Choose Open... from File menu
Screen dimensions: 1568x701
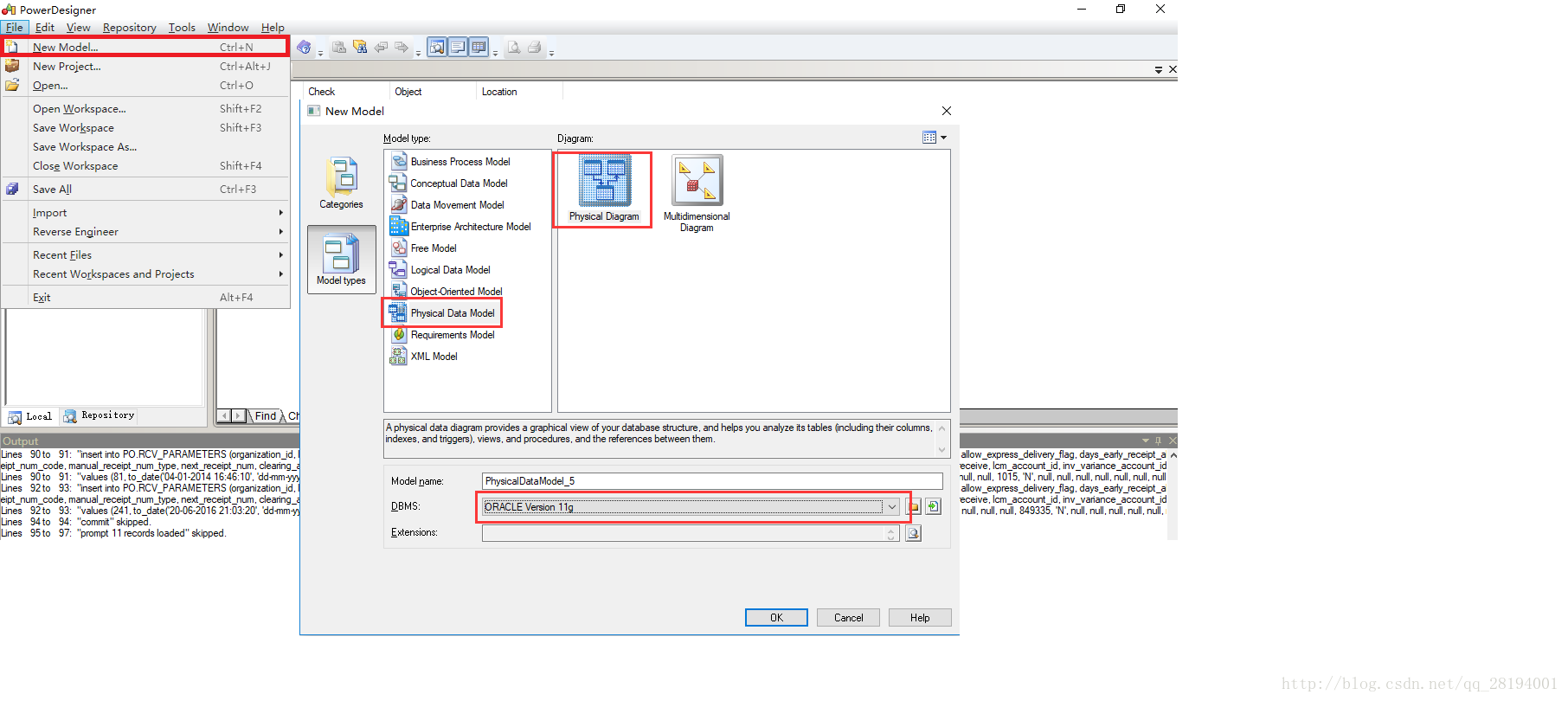[145, 85]
